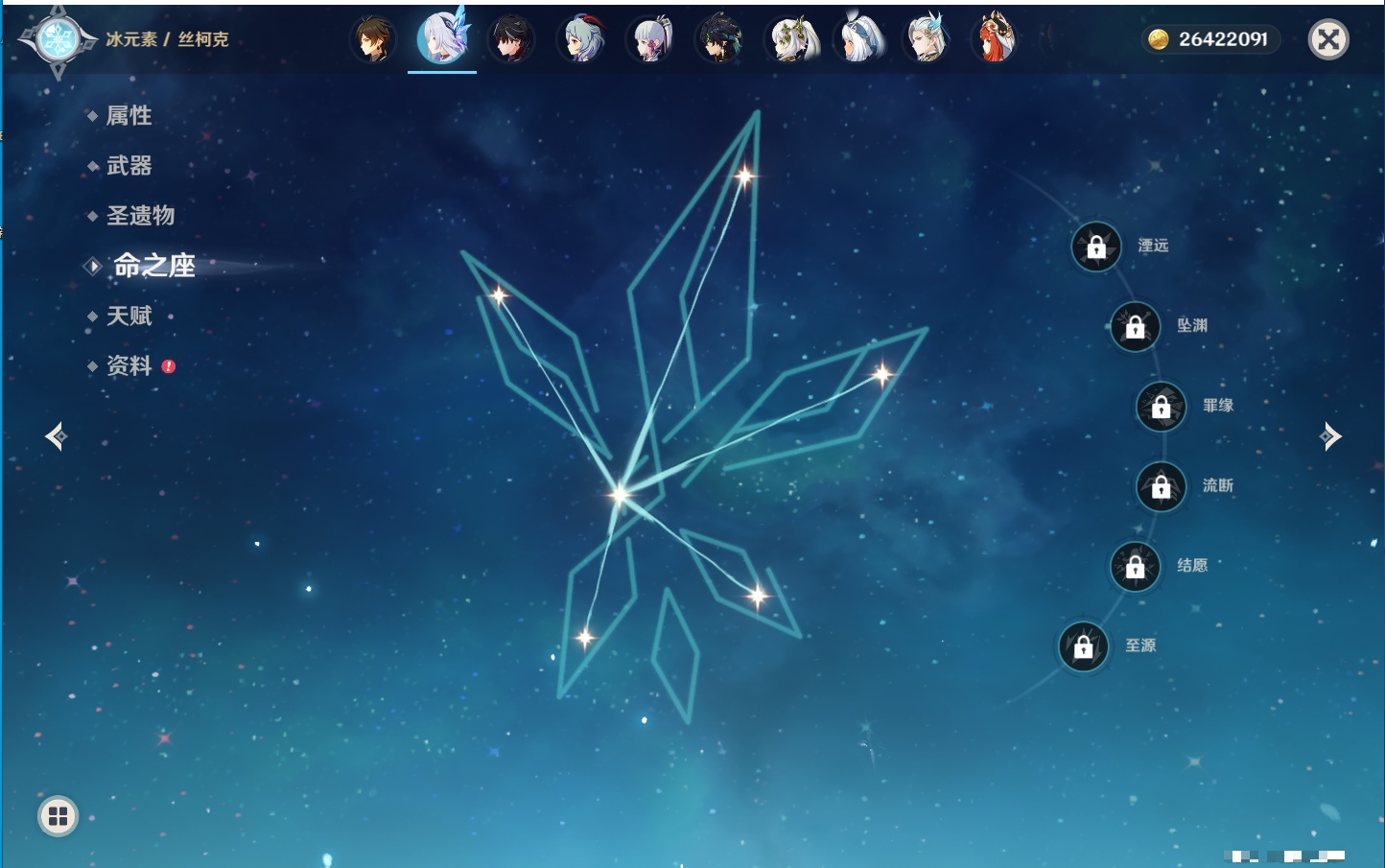Open the locked 结愿 constellation node
Image resolution: width=1385 pixels, height=868 pixels.
click(x=1136, y=567)
